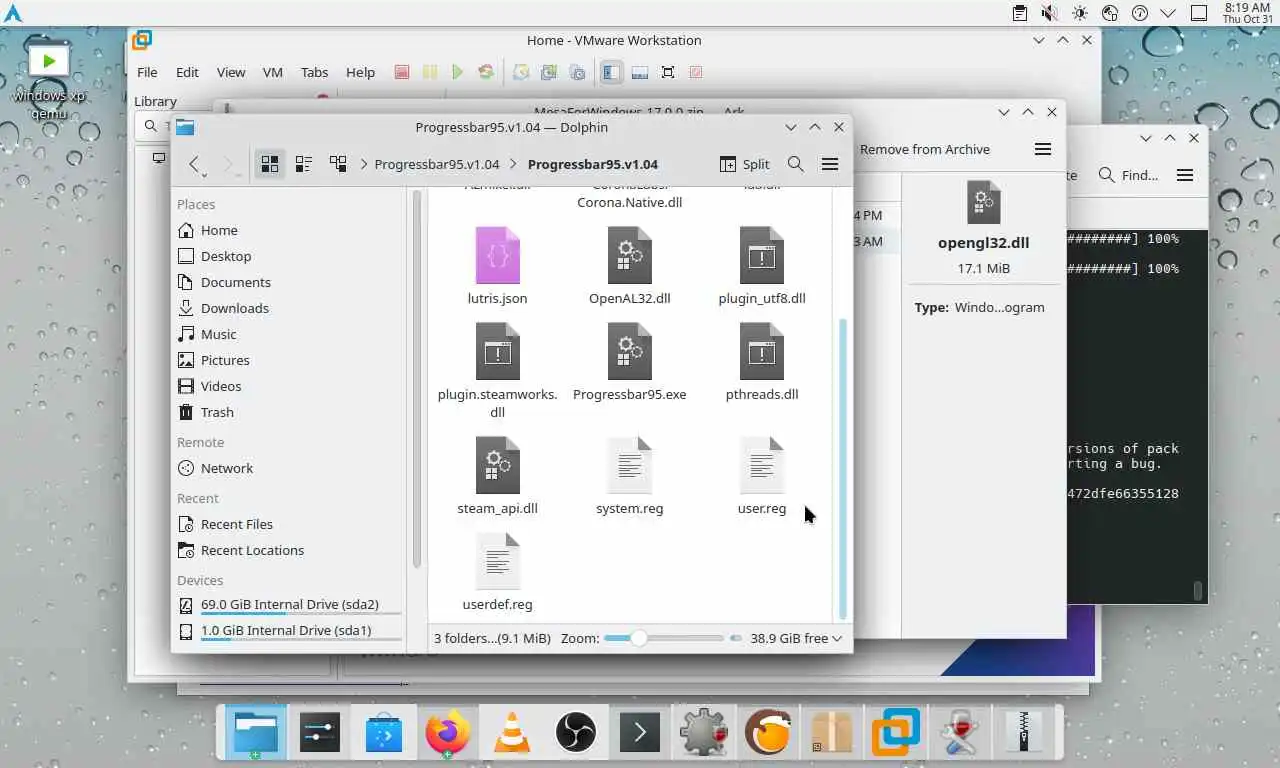Select the userdef.reg file
Screen dimensions: 1280x768
pos(497,571)
